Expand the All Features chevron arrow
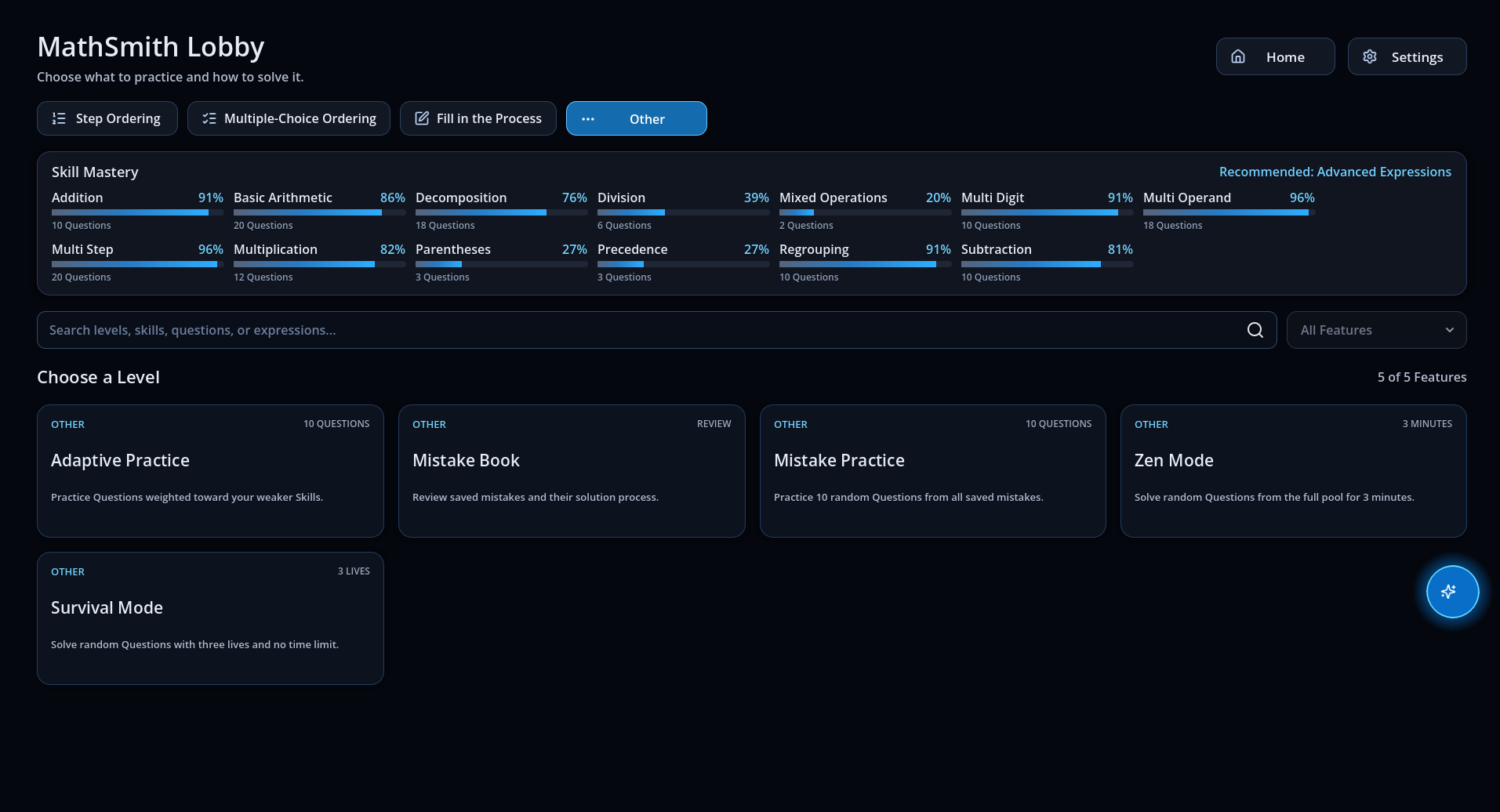This screenshot has height=812, width=1500. (x=1450, y=330)
